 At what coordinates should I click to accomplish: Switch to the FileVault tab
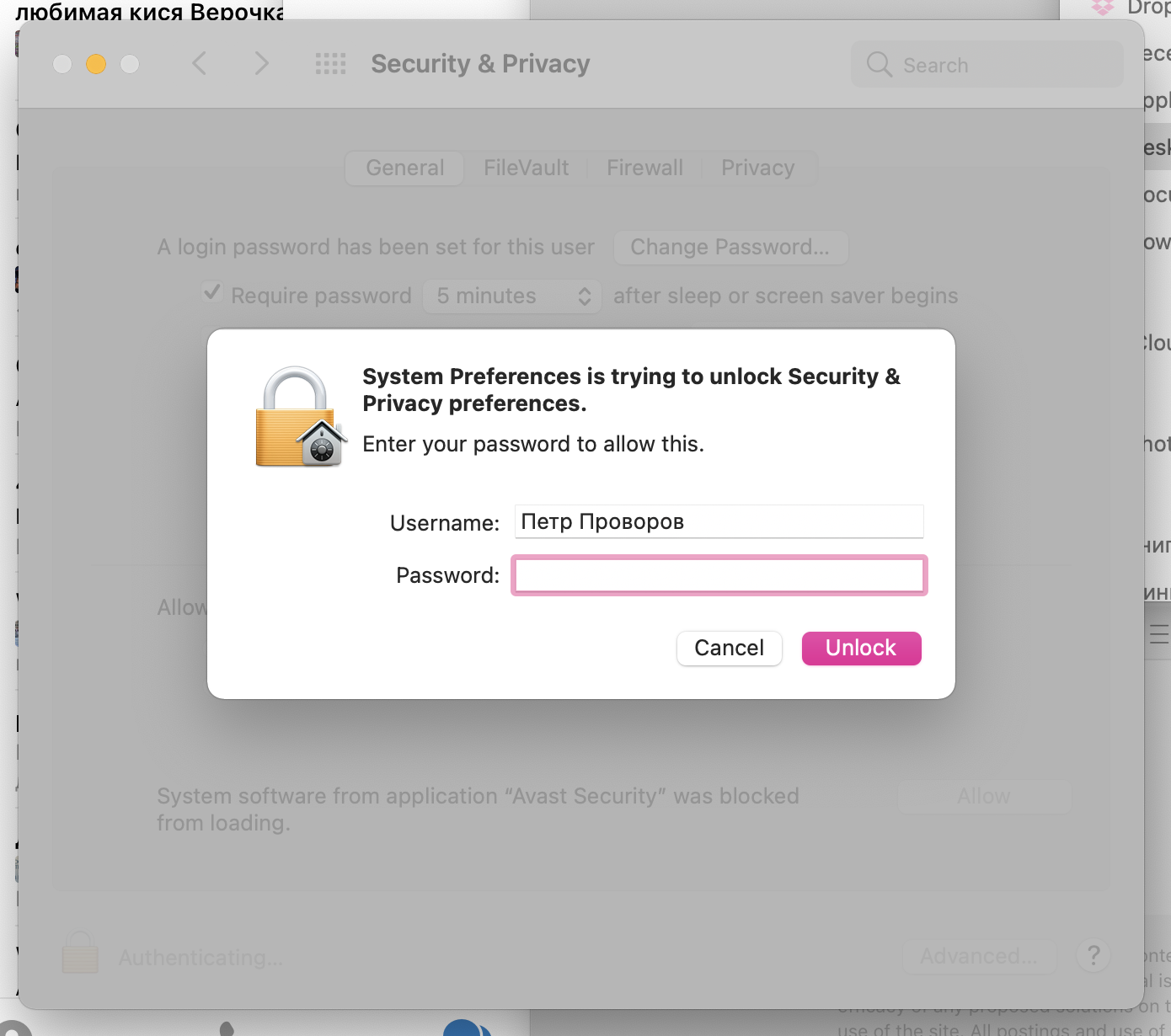pyautogui.click(x=526, y=168)
